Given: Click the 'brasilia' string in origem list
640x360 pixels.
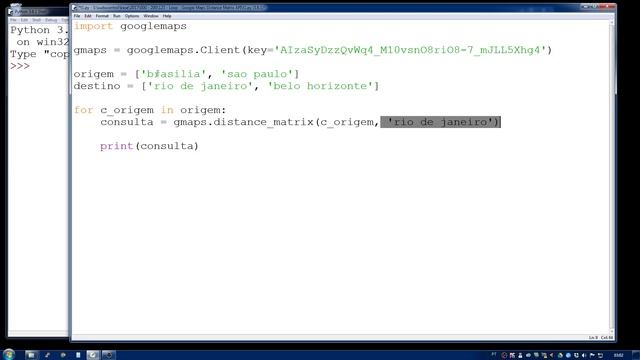Looking at the screenshot, I should 173,74.
